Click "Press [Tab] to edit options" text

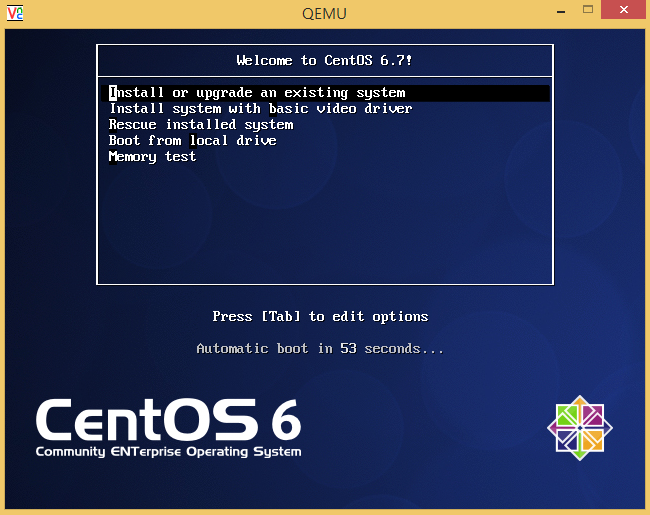coord(320,317)
